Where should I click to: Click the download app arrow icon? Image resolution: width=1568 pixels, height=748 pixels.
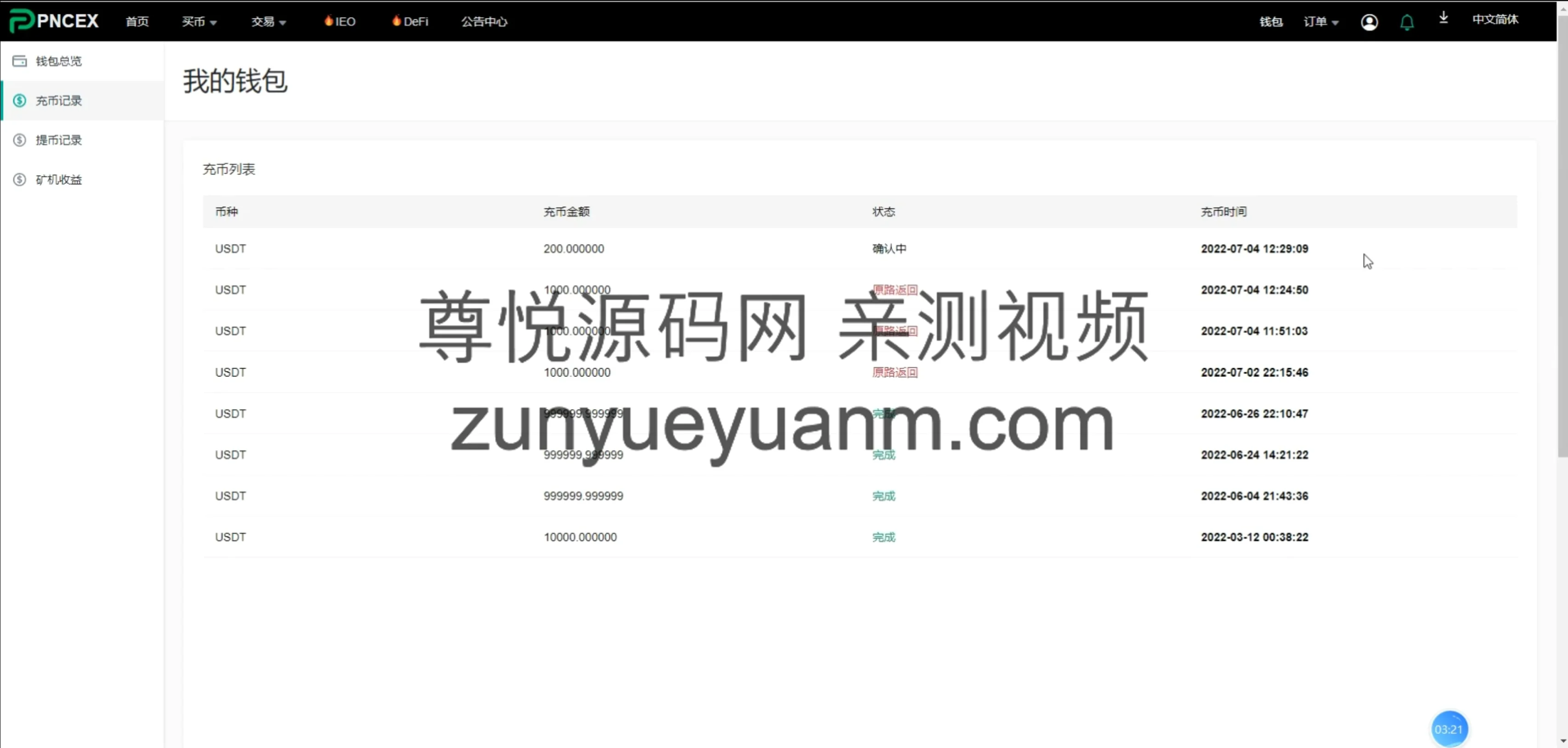[1443, 18]
